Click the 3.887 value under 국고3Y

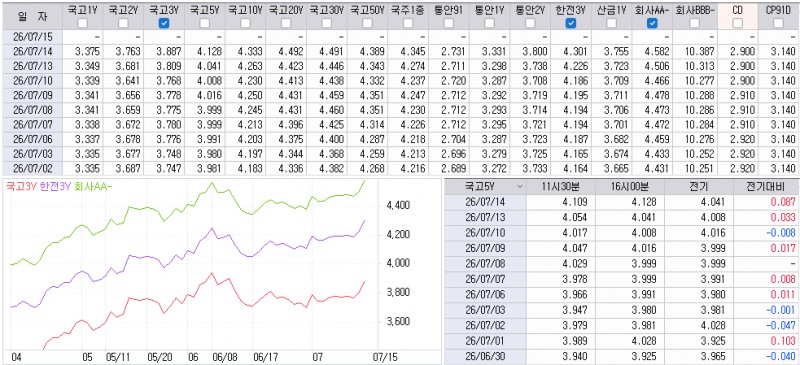pyautogui.click(x=170, y=52)
